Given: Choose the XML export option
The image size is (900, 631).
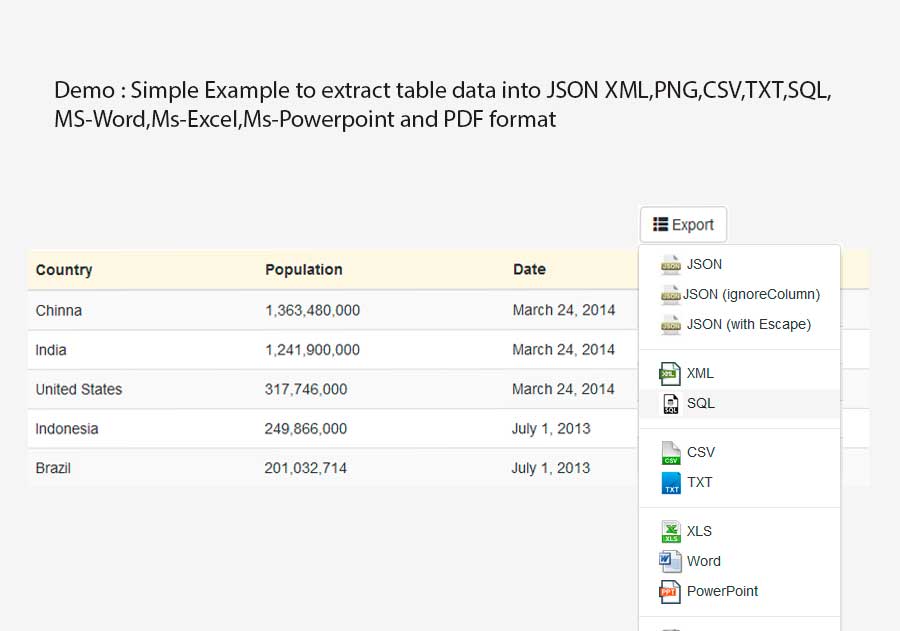Looking at the screenshot, I should [x=700, y=373].
